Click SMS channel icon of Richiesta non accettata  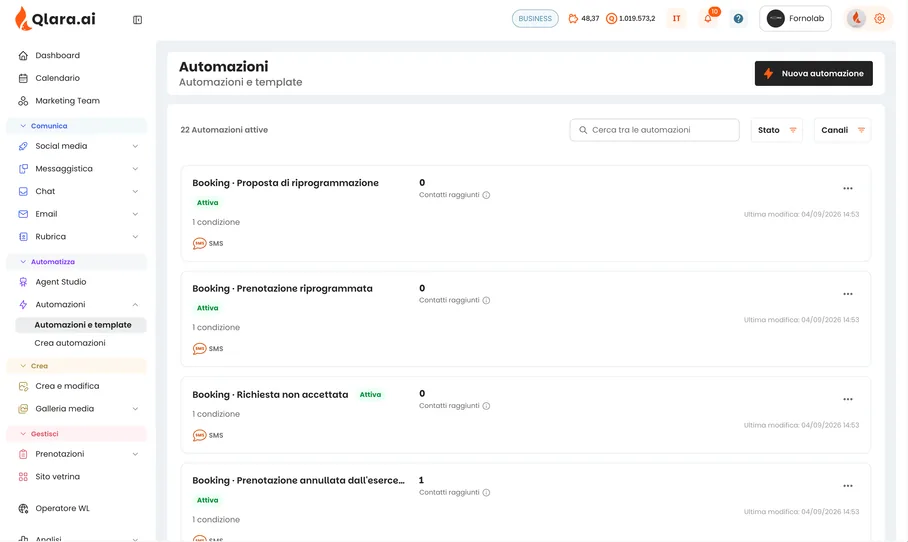coord(199,435)
